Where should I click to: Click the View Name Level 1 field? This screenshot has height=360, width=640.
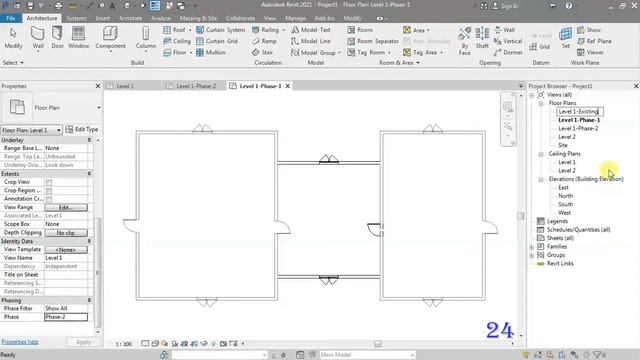[x=68, y=258]
